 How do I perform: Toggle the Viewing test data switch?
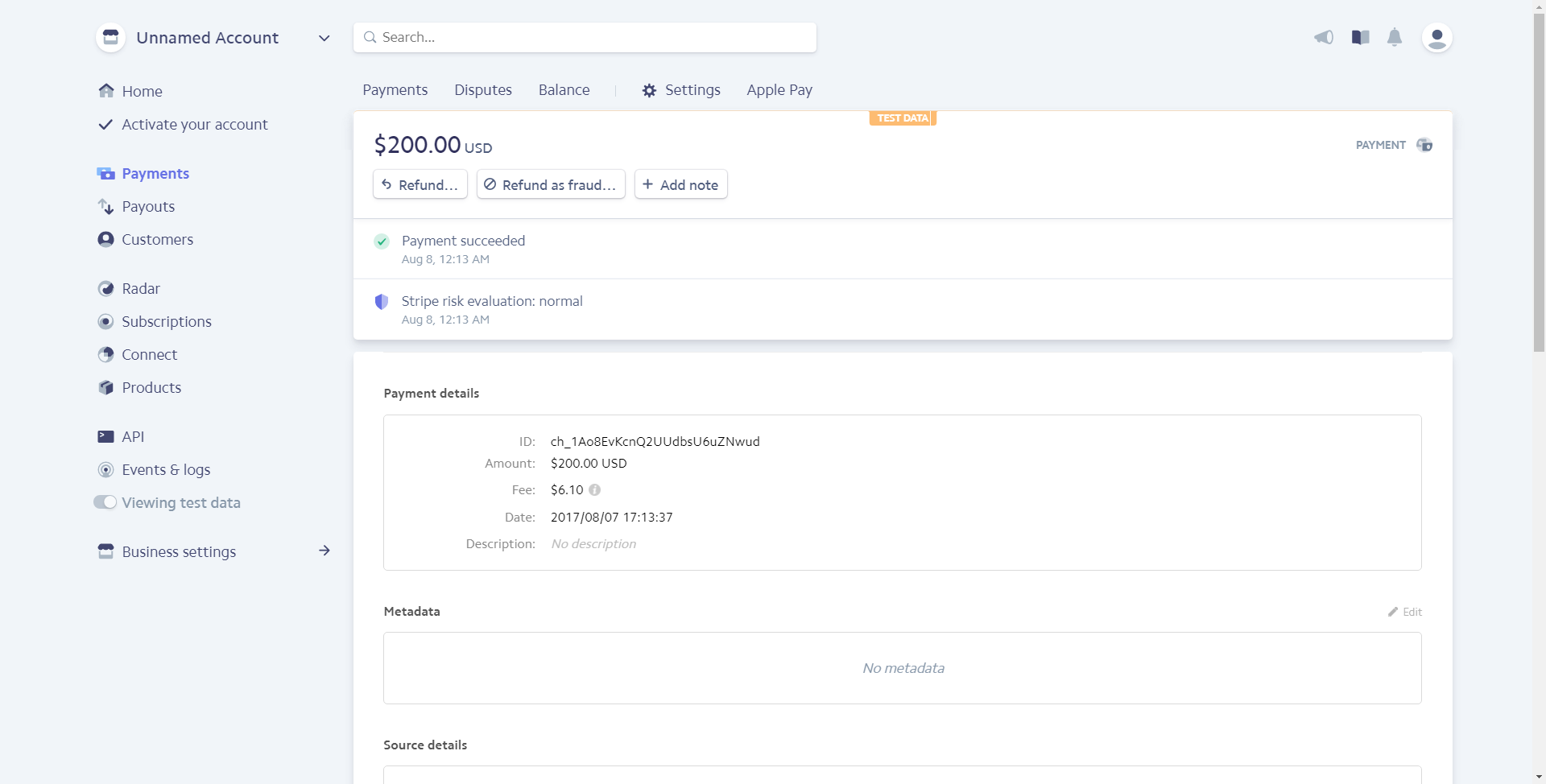[x=105, y=502]
